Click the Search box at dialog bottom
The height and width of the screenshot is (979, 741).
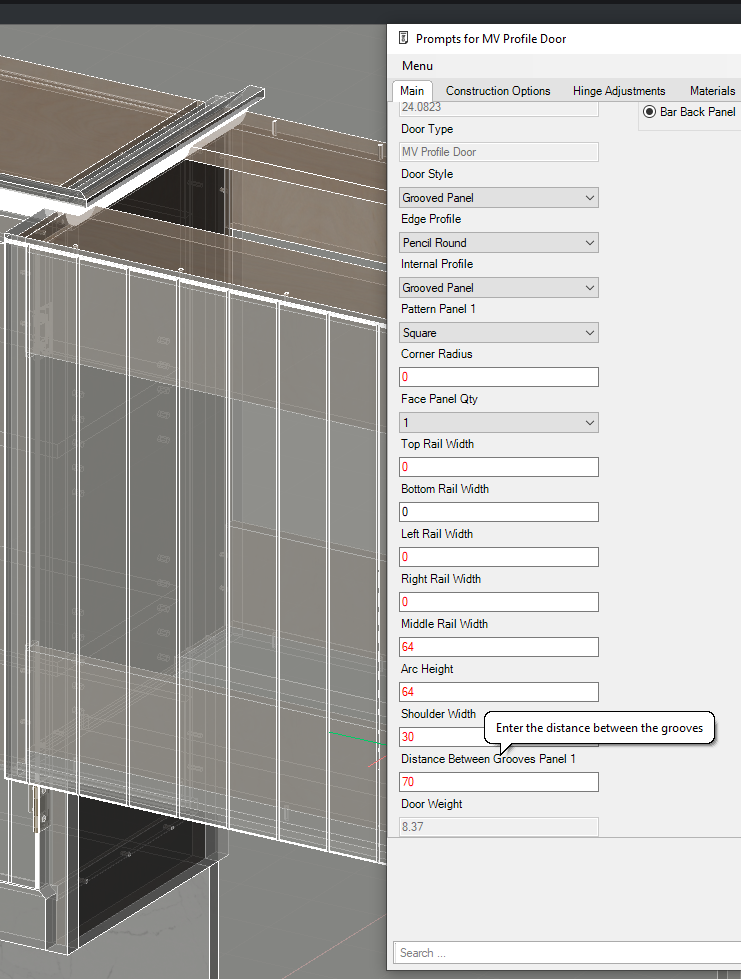[565, 953]
